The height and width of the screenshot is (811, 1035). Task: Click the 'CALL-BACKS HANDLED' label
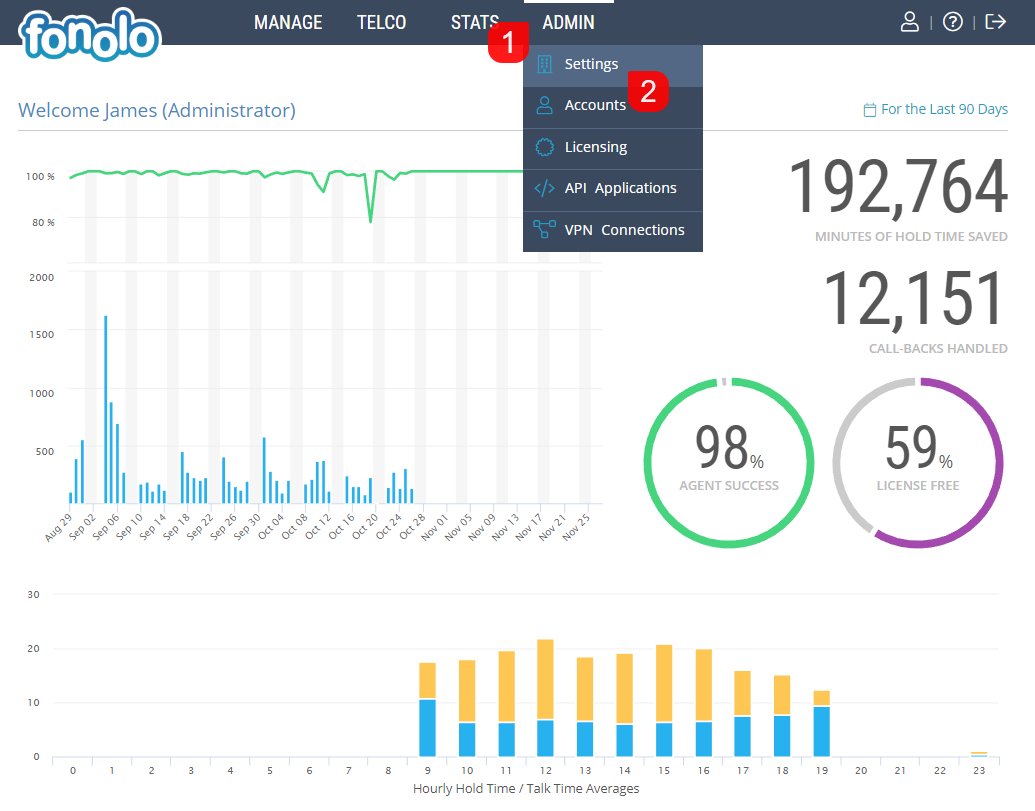pos(938,349)
